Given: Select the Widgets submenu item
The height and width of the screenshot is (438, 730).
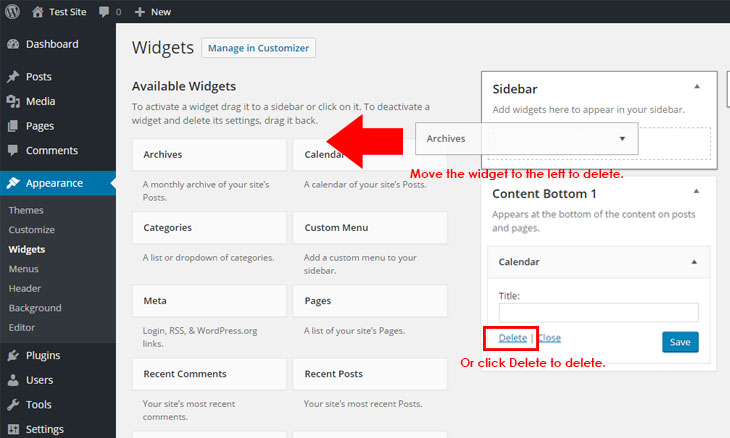Looking at the screenshot, I should click(x=27, y=249).
